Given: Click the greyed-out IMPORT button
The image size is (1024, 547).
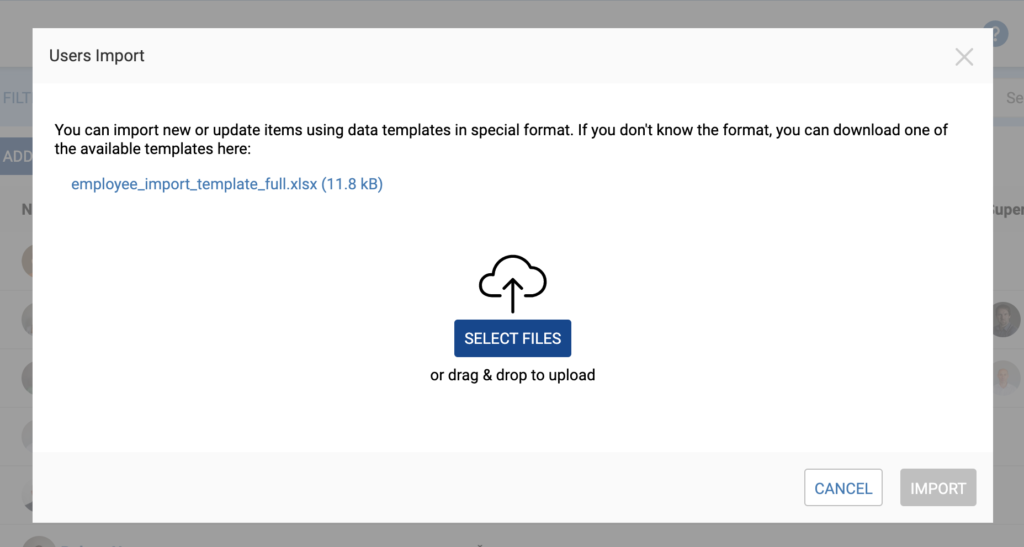Looking at the screenshot, I should (x=938, y=488).
